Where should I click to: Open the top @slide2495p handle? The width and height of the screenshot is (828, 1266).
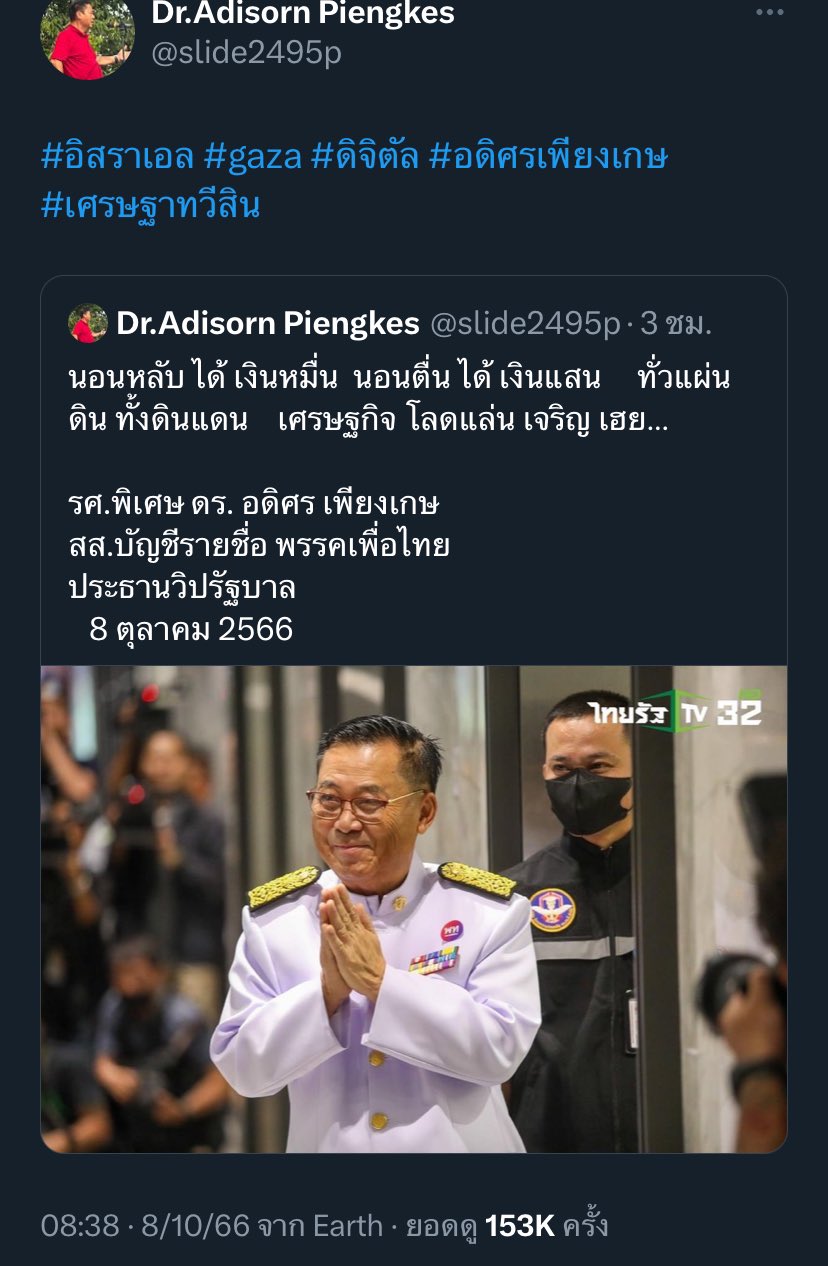pos(246,52)
